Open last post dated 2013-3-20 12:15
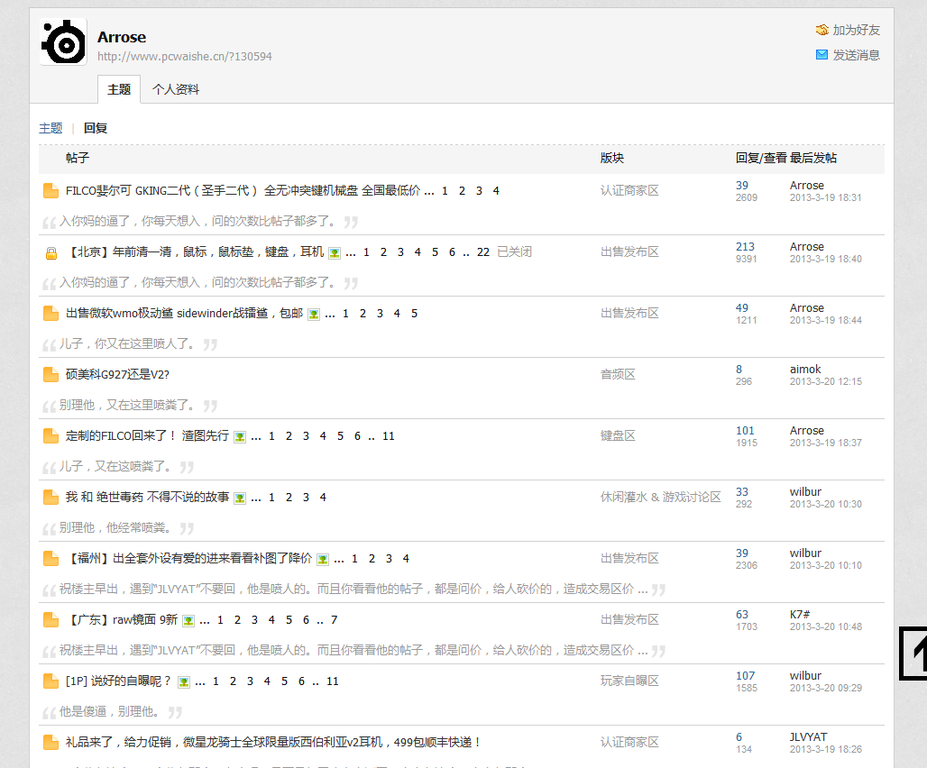 coord(826,382)
